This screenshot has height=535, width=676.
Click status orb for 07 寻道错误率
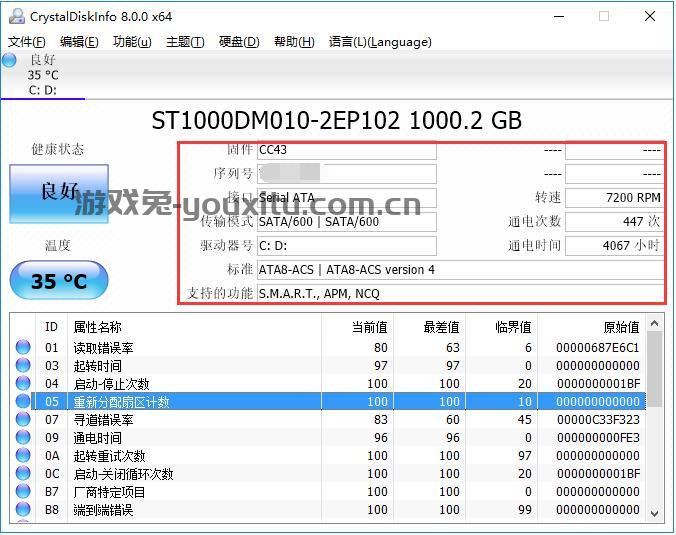pyautogui.click(x=23, y=419)
